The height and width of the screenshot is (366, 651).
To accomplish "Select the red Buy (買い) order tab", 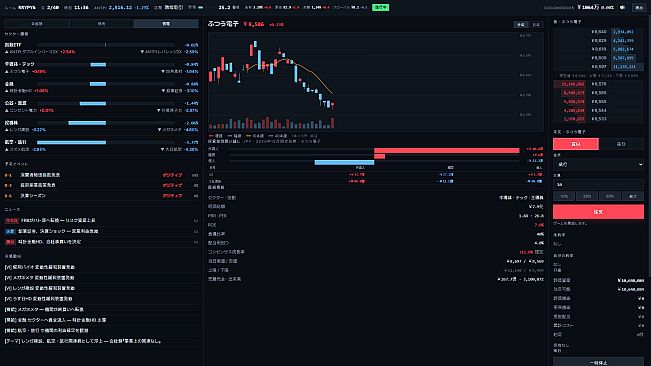I will (576, 144).
